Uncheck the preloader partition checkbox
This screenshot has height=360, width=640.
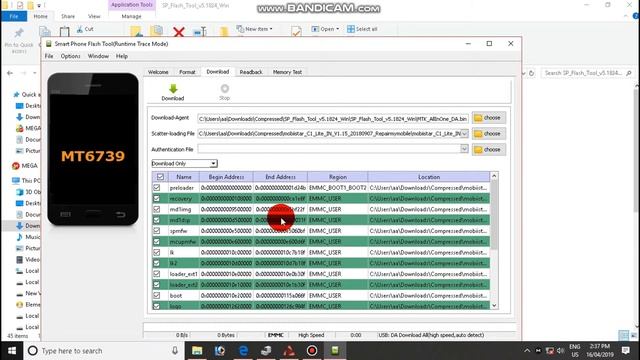pyautogui.click(x=157, y=188)
